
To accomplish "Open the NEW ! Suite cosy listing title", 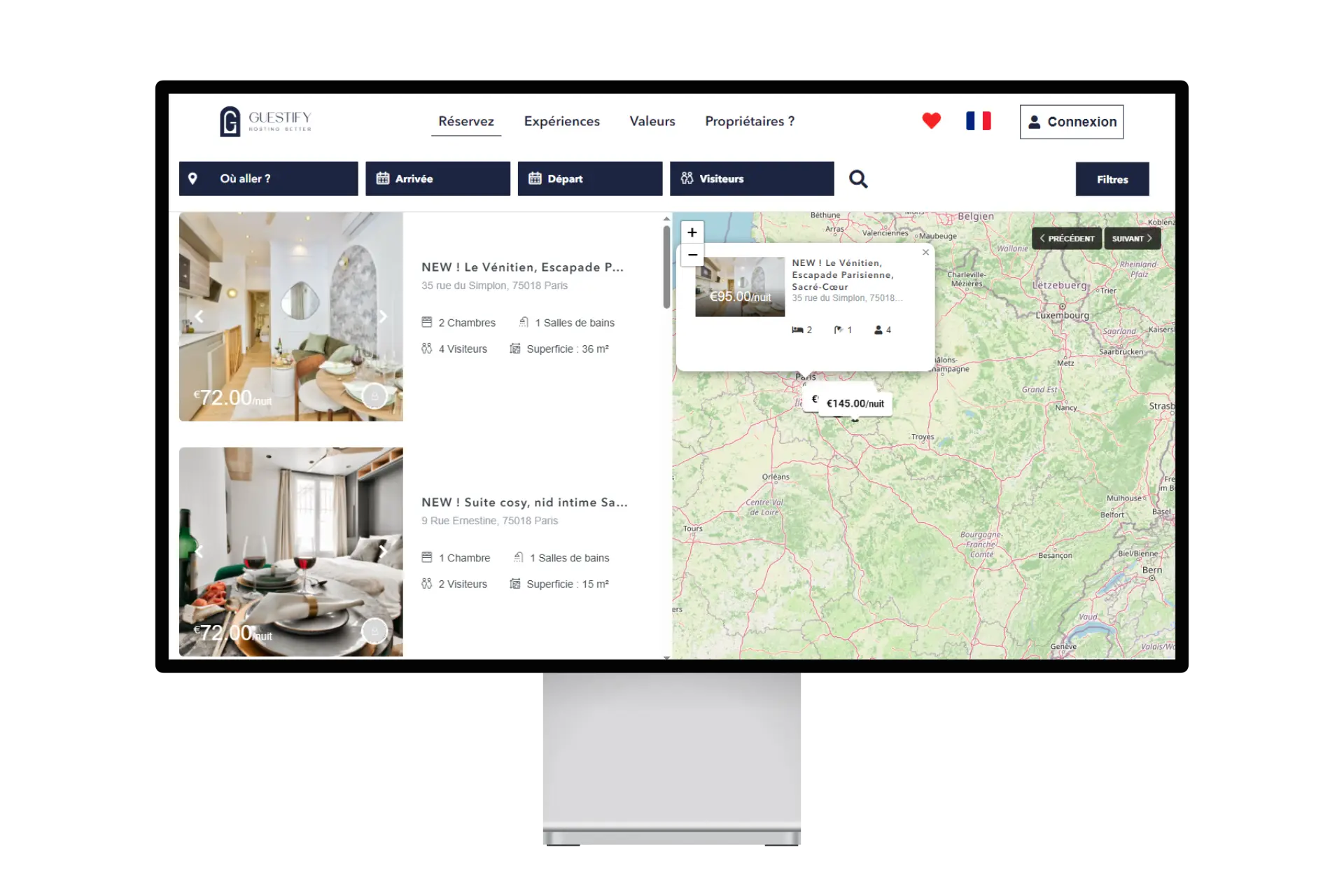I will pos(524,503).
